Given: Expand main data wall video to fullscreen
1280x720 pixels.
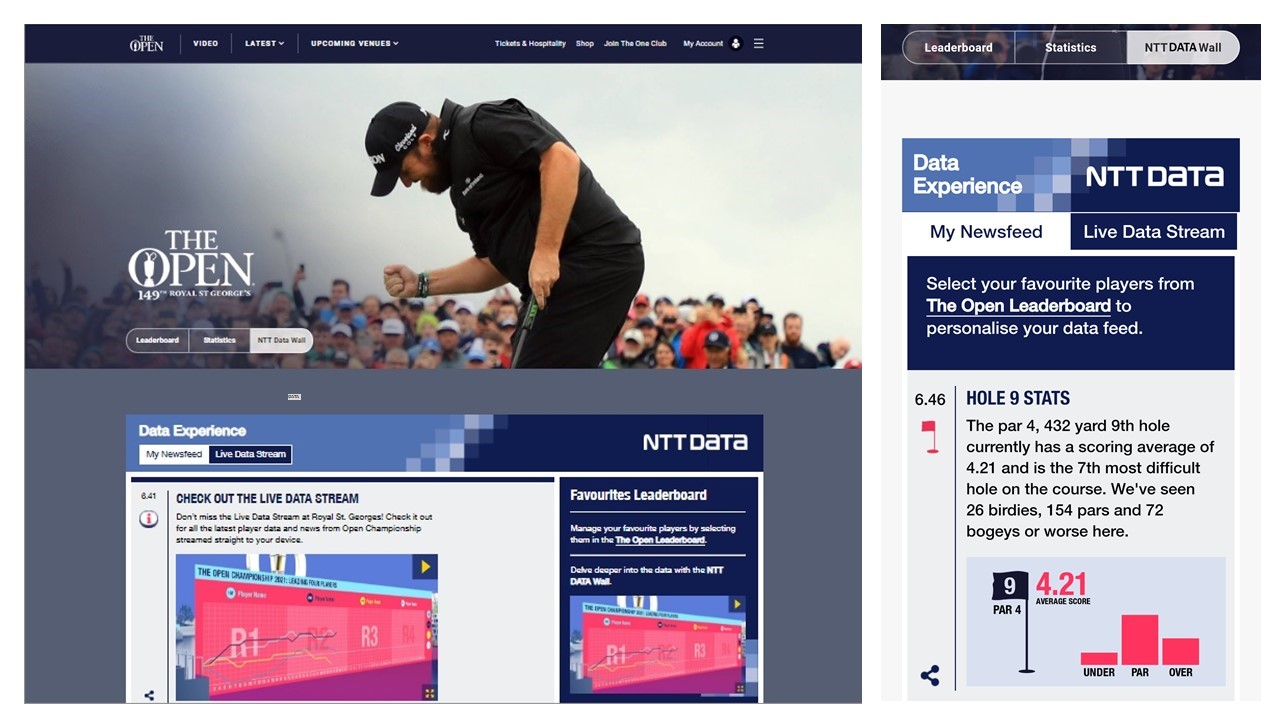Looking at the screenshot, I should pos(429,692).
